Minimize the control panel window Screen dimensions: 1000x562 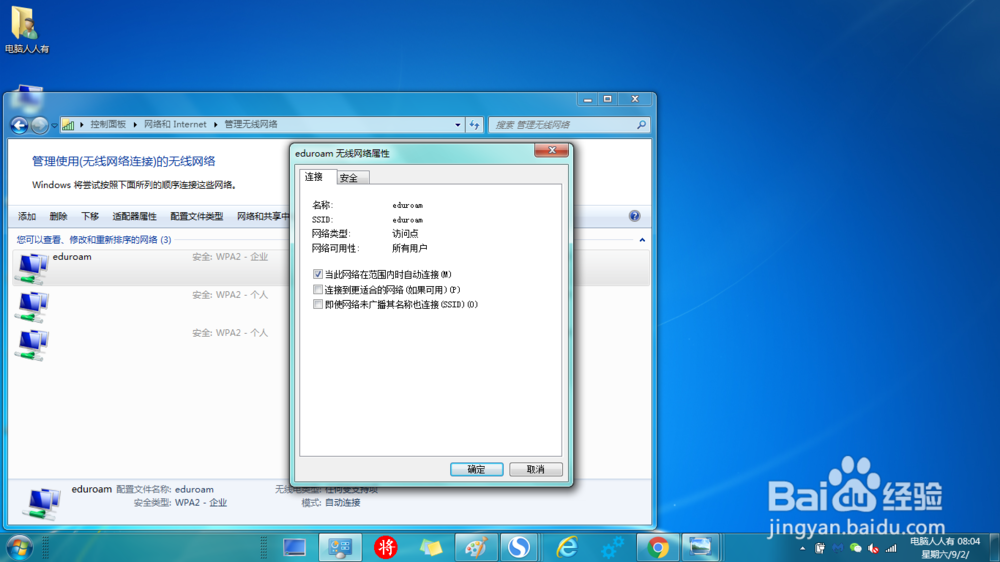point(587,99)
